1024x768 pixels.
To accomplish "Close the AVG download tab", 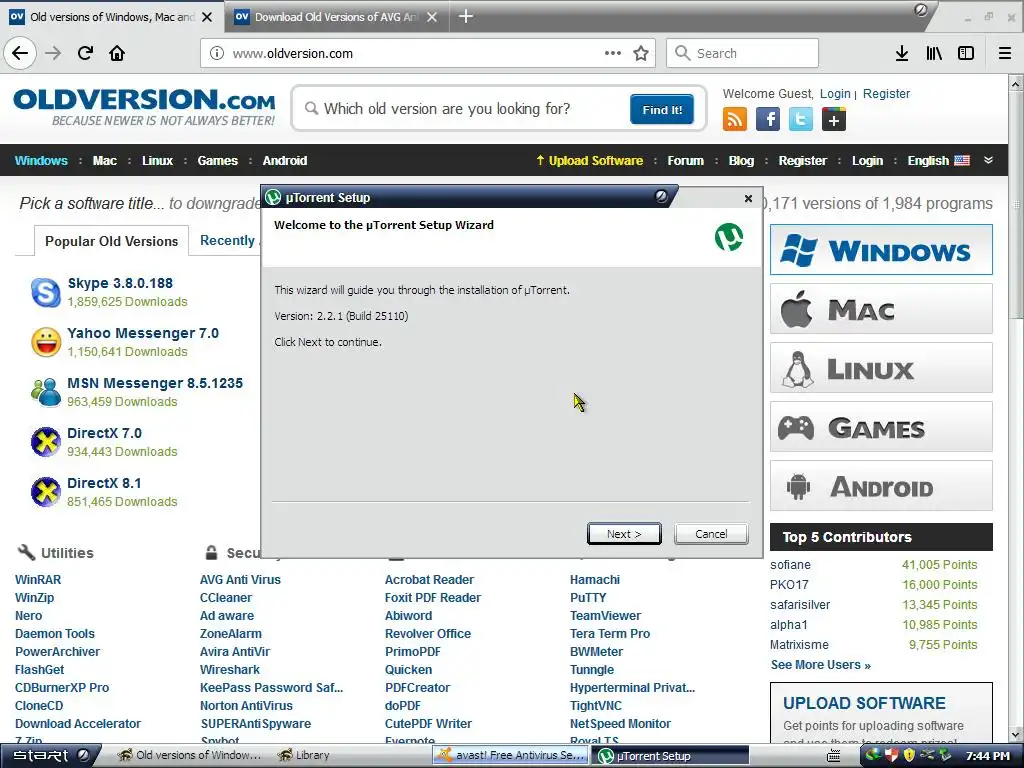I will (432, 17).
